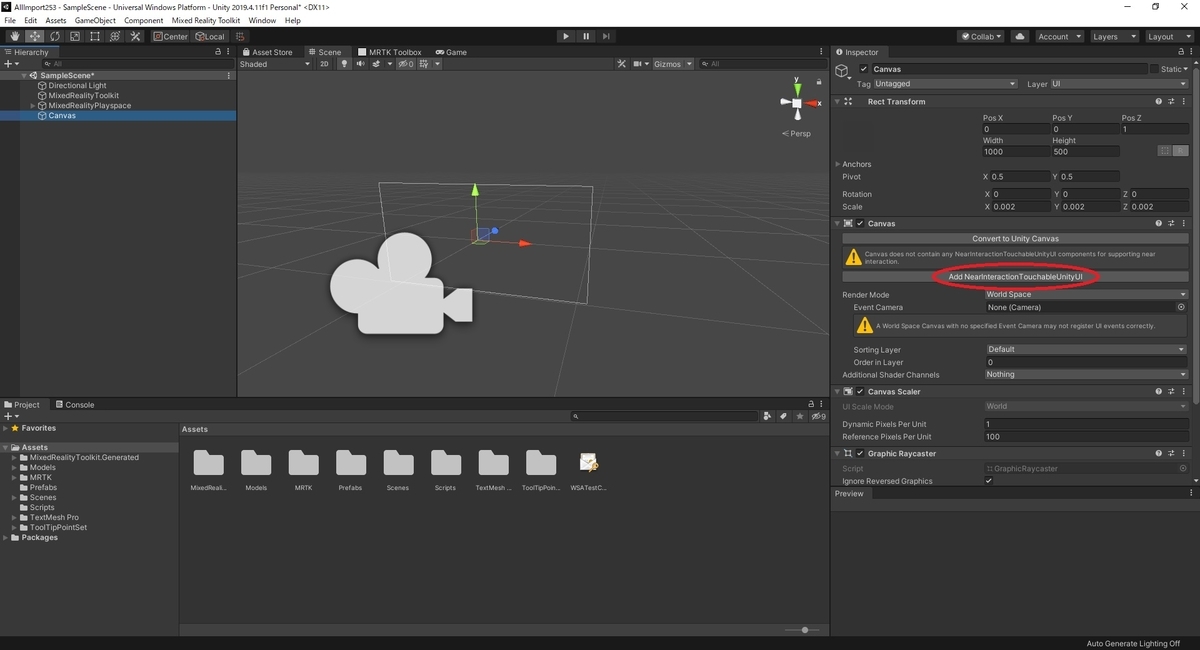Open the Component menu
This screenshot has height=650, width=1200.
click(x=143, y=20)
